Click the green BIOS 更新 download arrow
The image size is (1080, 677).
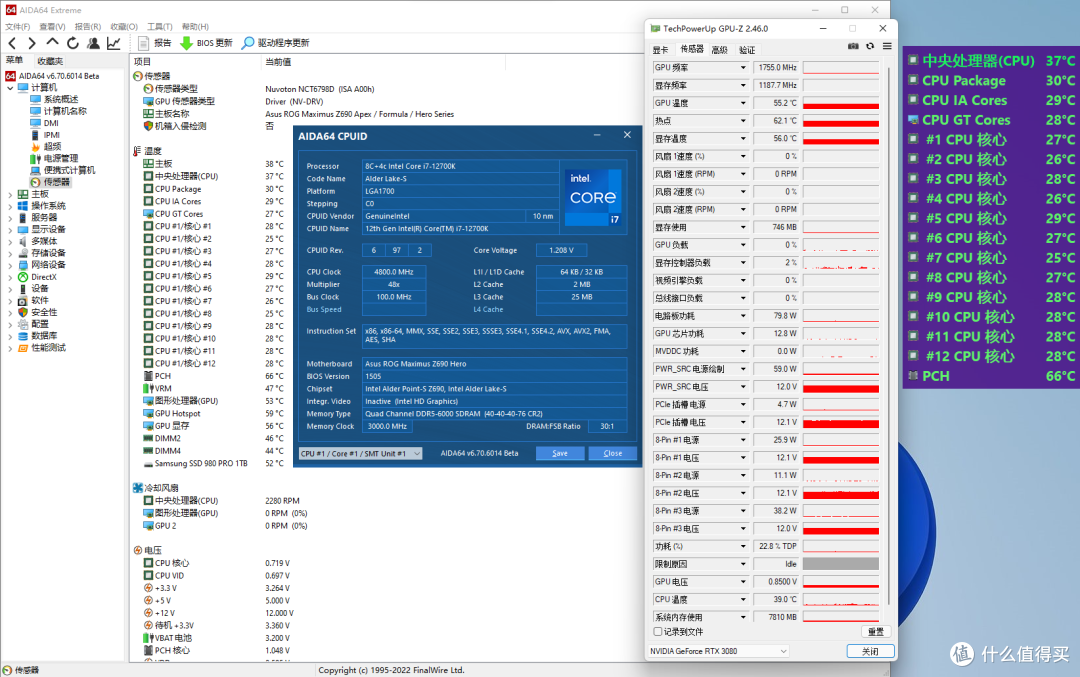click(186, 43)
